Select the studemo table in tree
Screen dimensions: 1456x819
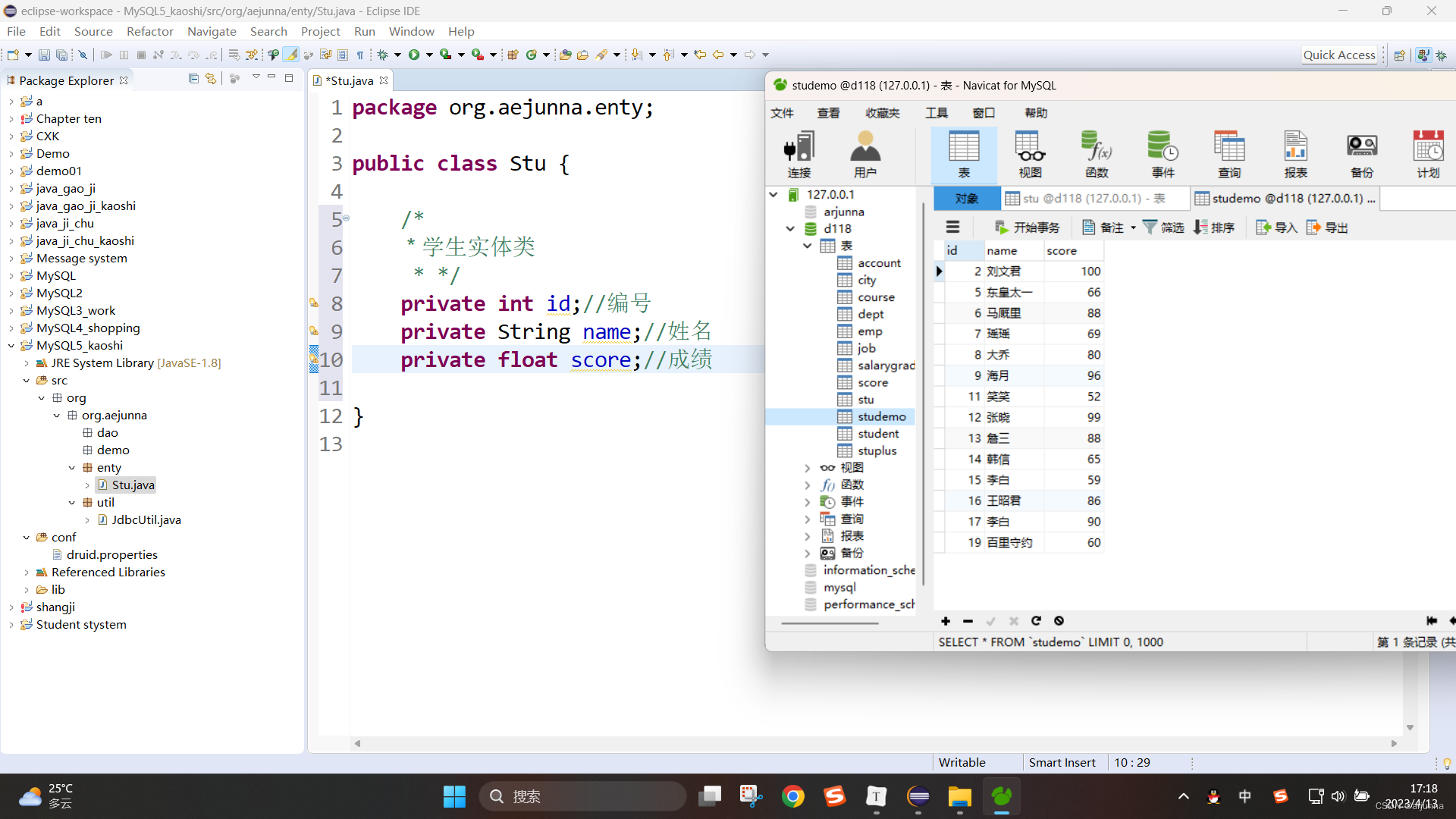(x=881, y=416)
